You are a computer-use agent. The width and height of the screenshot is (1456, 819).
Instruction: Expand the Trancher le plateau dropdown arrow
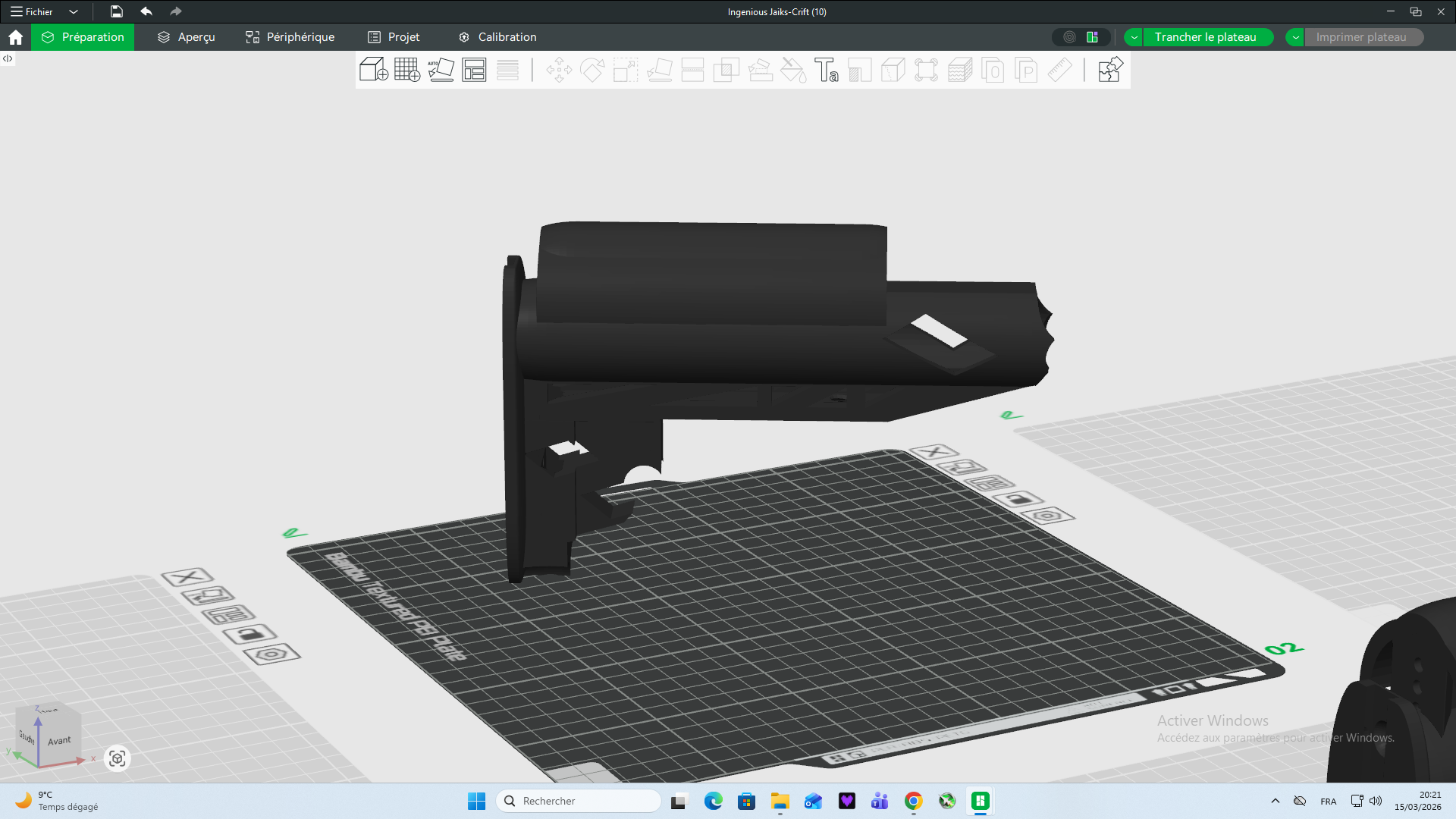point(1134,37)
